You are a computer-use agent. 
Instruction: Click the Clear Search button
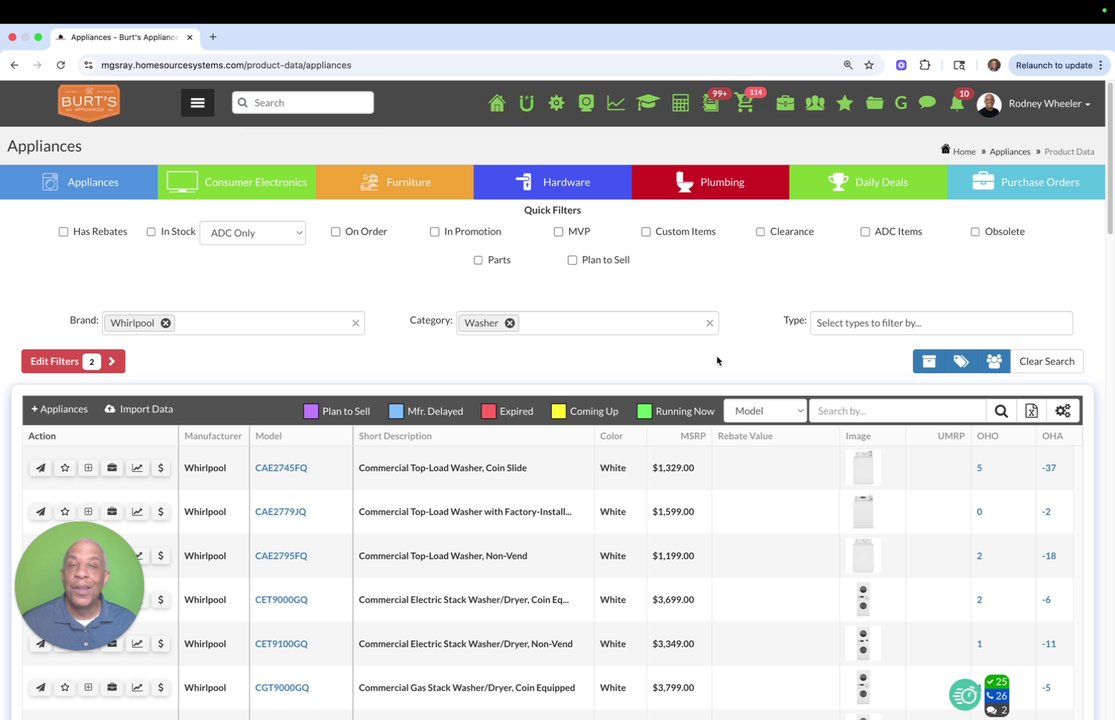coord(1047,361)
